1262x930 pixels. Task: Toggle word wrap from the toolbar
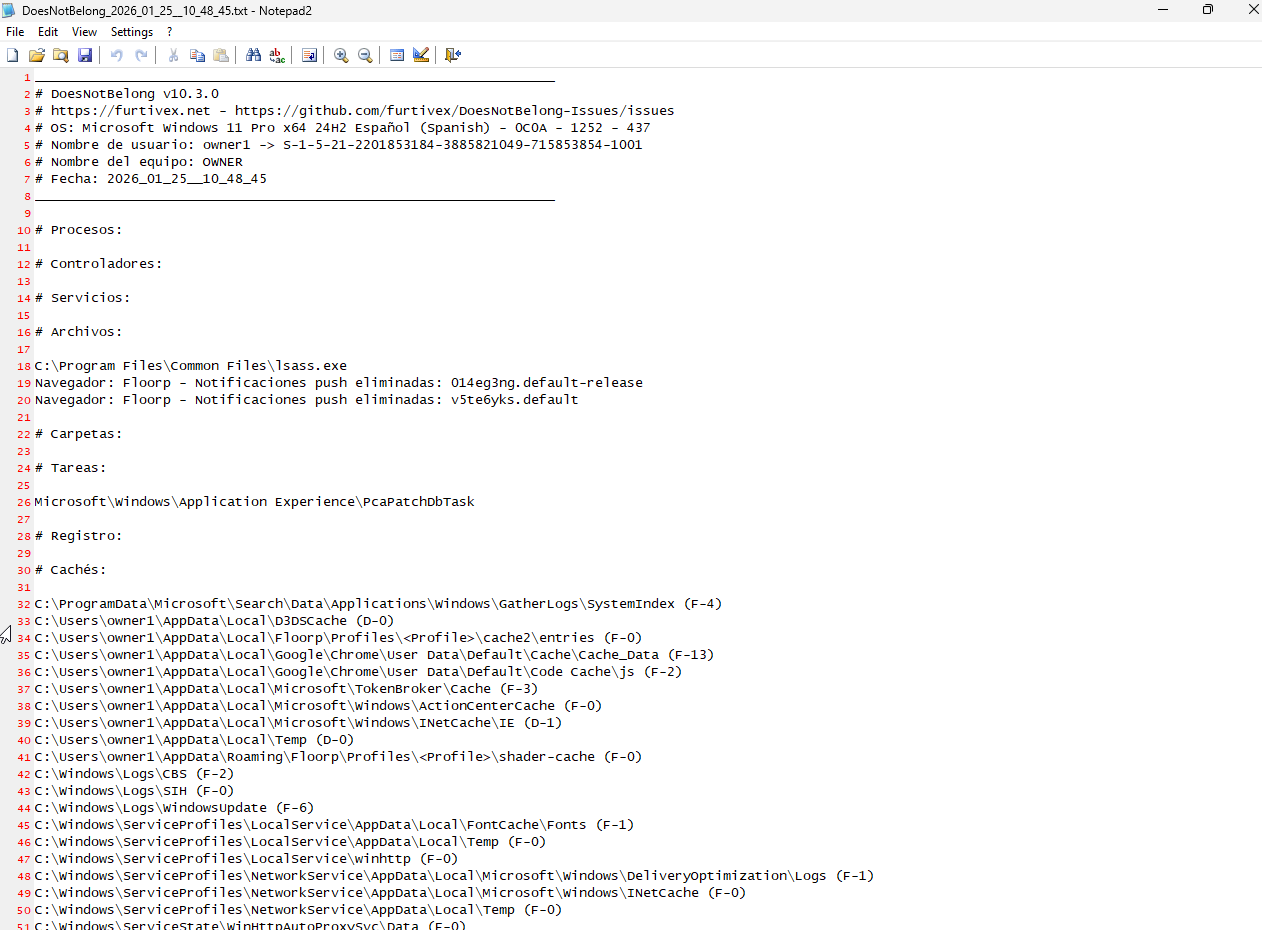coord(309,55)
